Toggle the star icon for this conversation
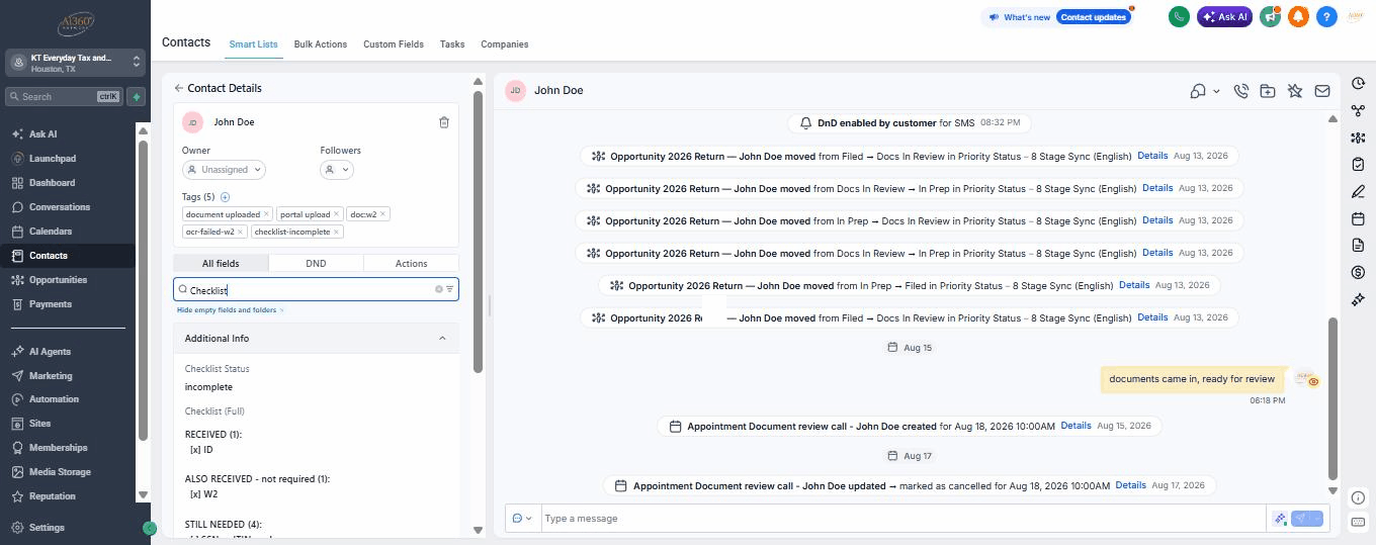 click(x=1295, y=91)
